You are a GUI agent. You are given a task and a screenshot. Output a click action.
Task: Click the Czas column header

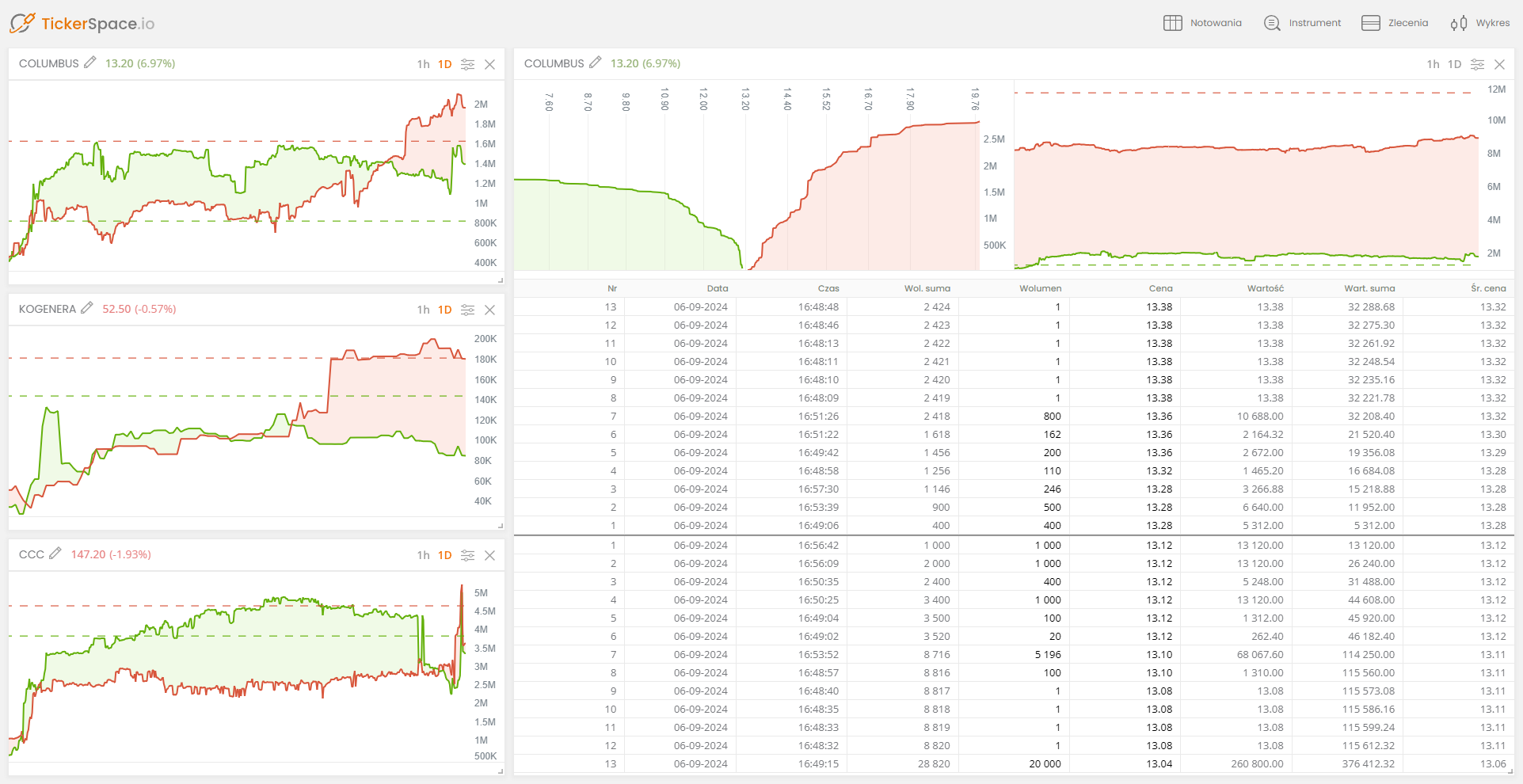pyautogui.click(x=828, y=288)
